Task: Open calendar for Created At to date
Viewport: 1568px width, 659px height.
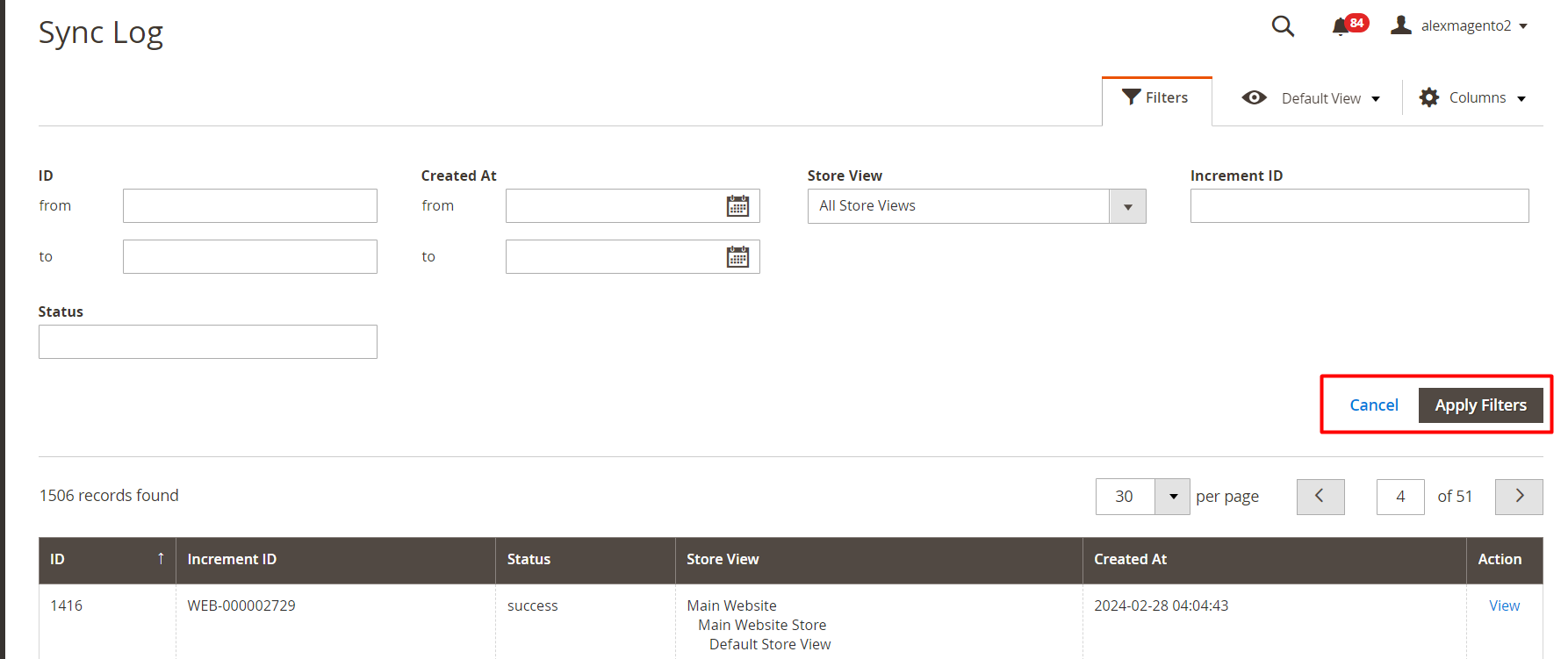Action: (737, 257)
